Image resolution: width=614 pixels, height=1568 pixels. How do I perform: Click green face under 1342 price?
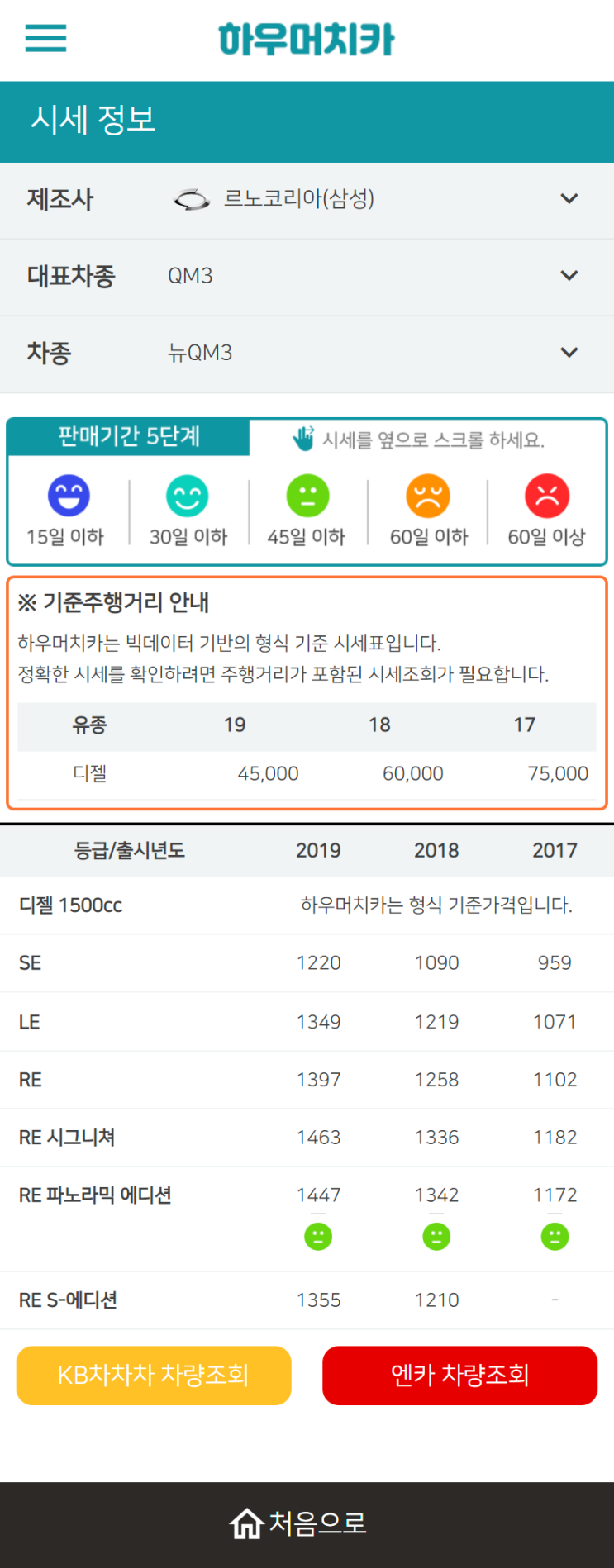click(436, 1236)
